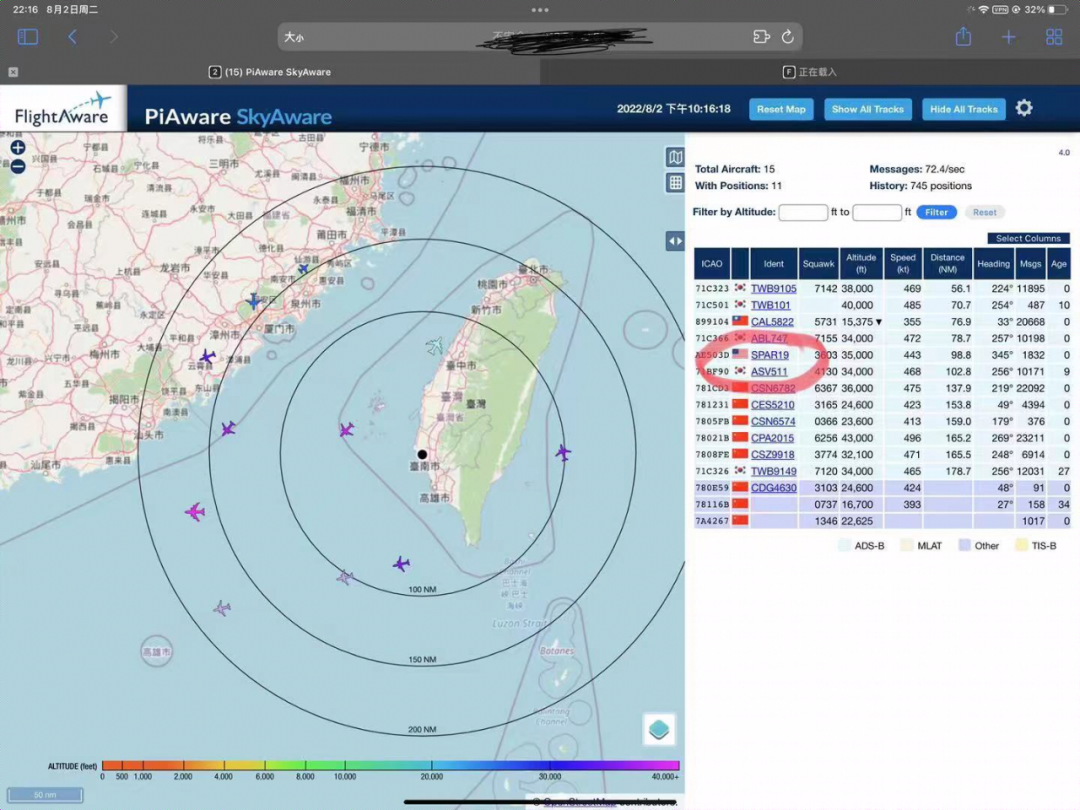Viewport: 1080px width, 810px height.
Task: Open the extensions icon in the address bar
Action: [x=761, y=37]
